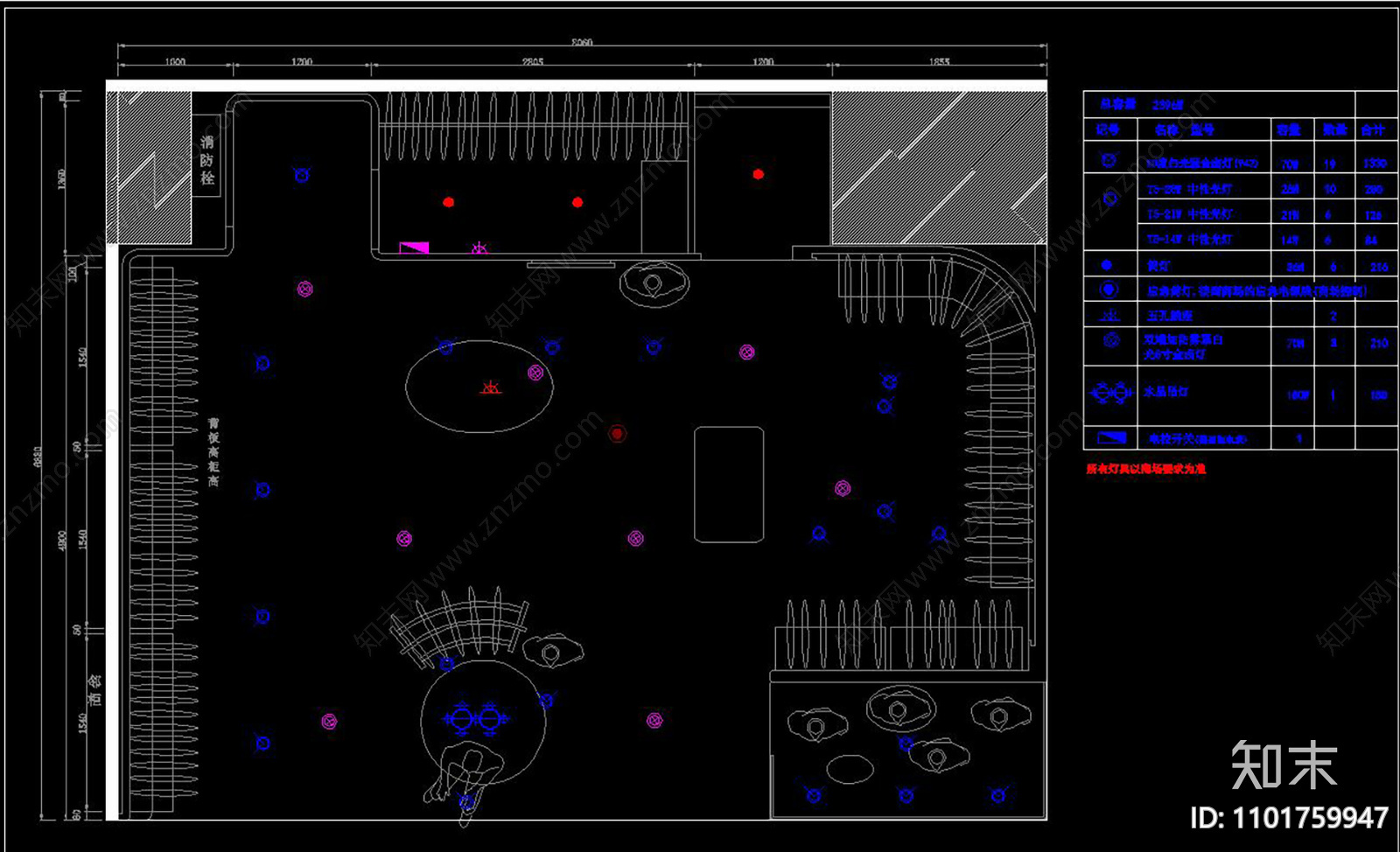Select the large oval display table outline
Image resolution: width=1400 pixels, height=852 pixels.
(x=479, y=387)
